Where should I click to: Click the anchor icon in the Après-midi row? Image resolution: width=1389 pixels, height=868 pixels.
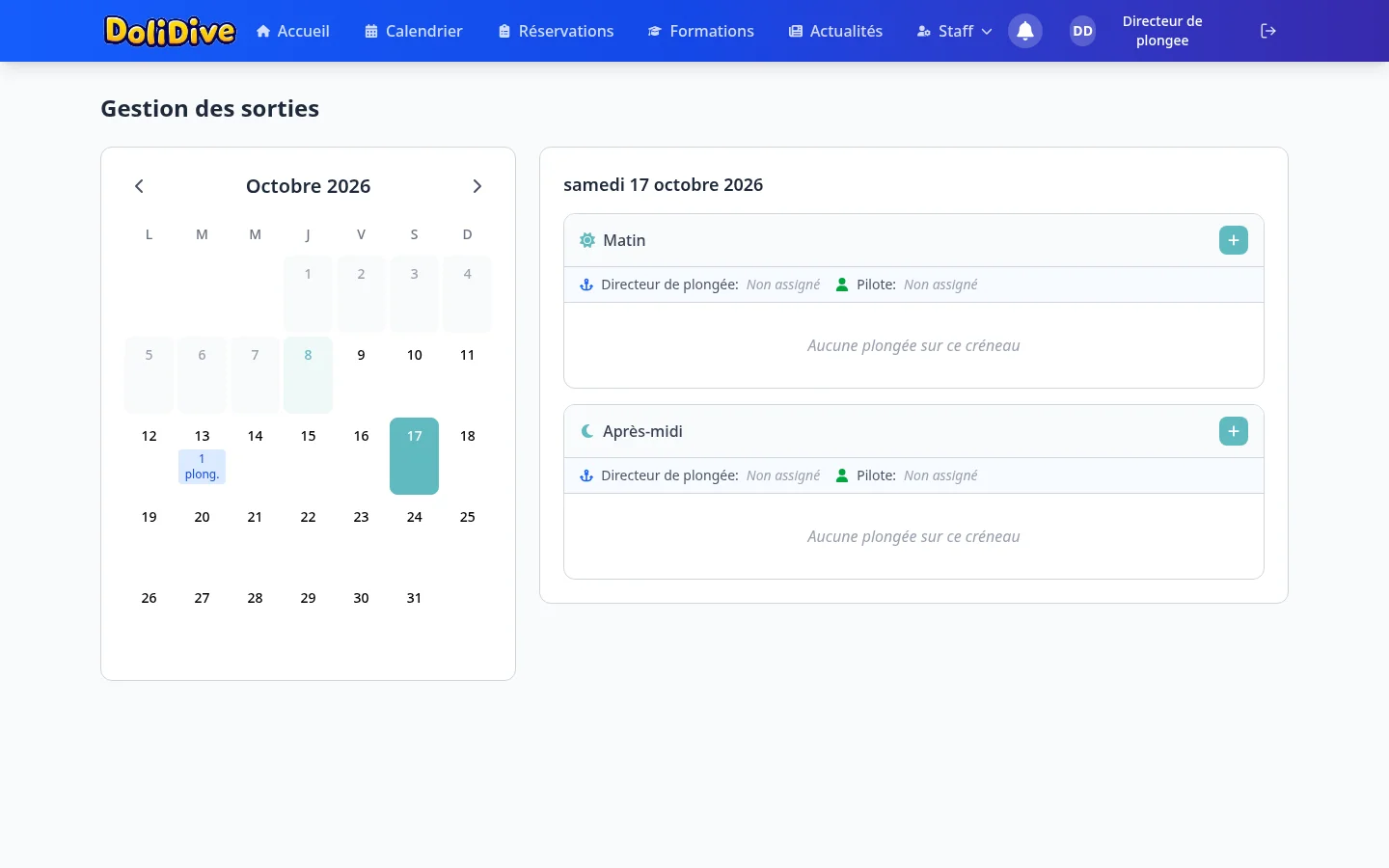pos(586,475)
